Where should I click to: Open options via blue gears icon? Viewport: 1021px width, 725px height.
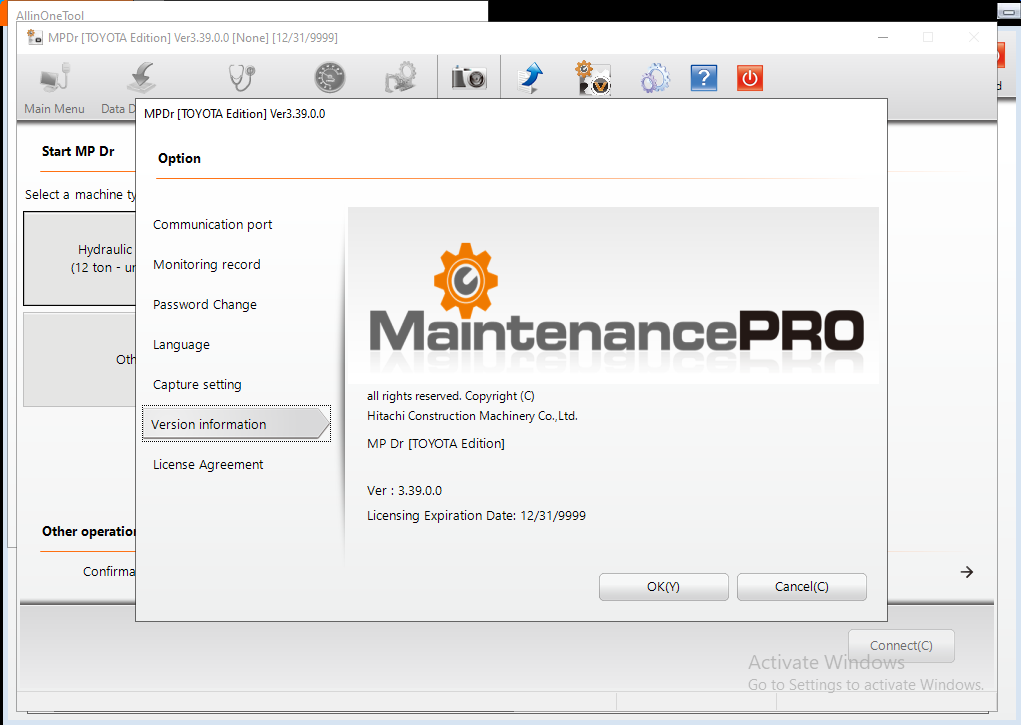click(x=654, y=78)
